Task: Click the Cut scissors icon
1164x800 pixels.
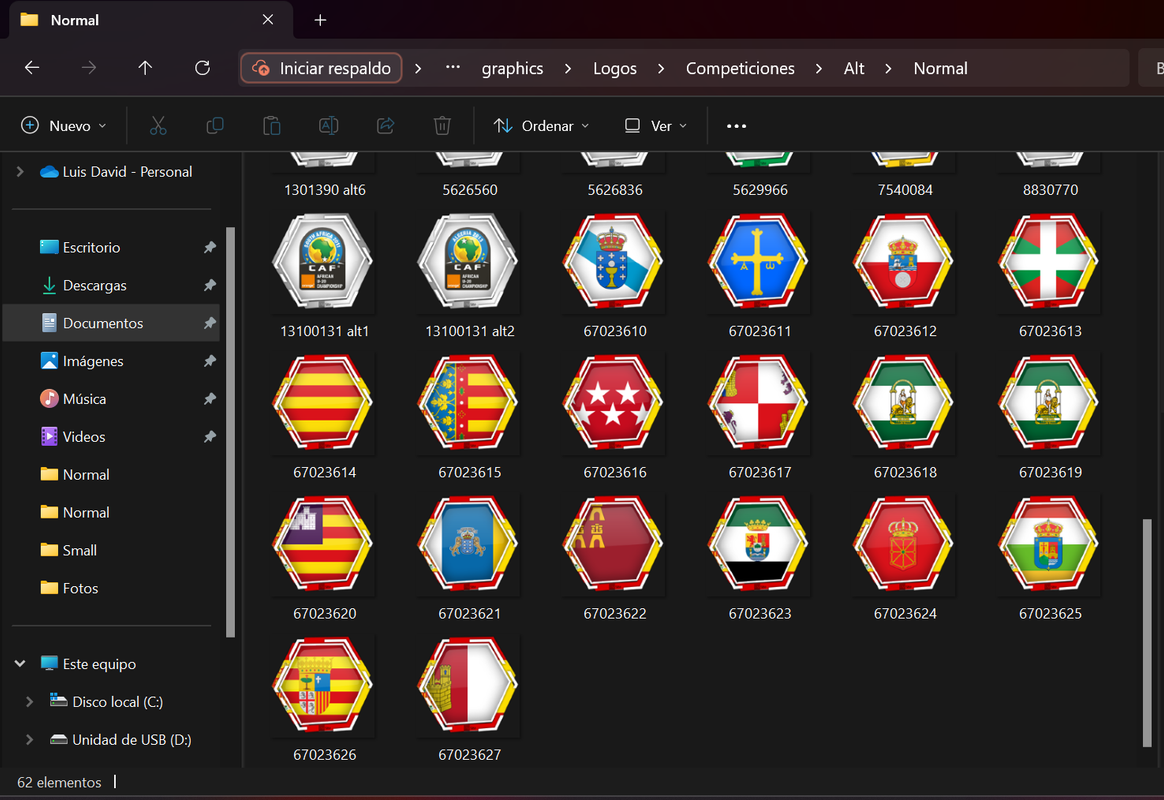Action: click(158, 126)
